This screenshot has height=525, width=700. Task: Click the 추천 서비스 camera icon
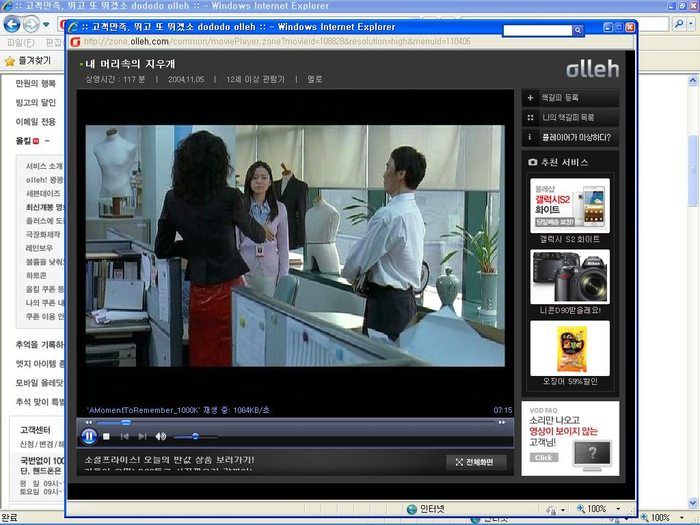[x=533, y=162]
